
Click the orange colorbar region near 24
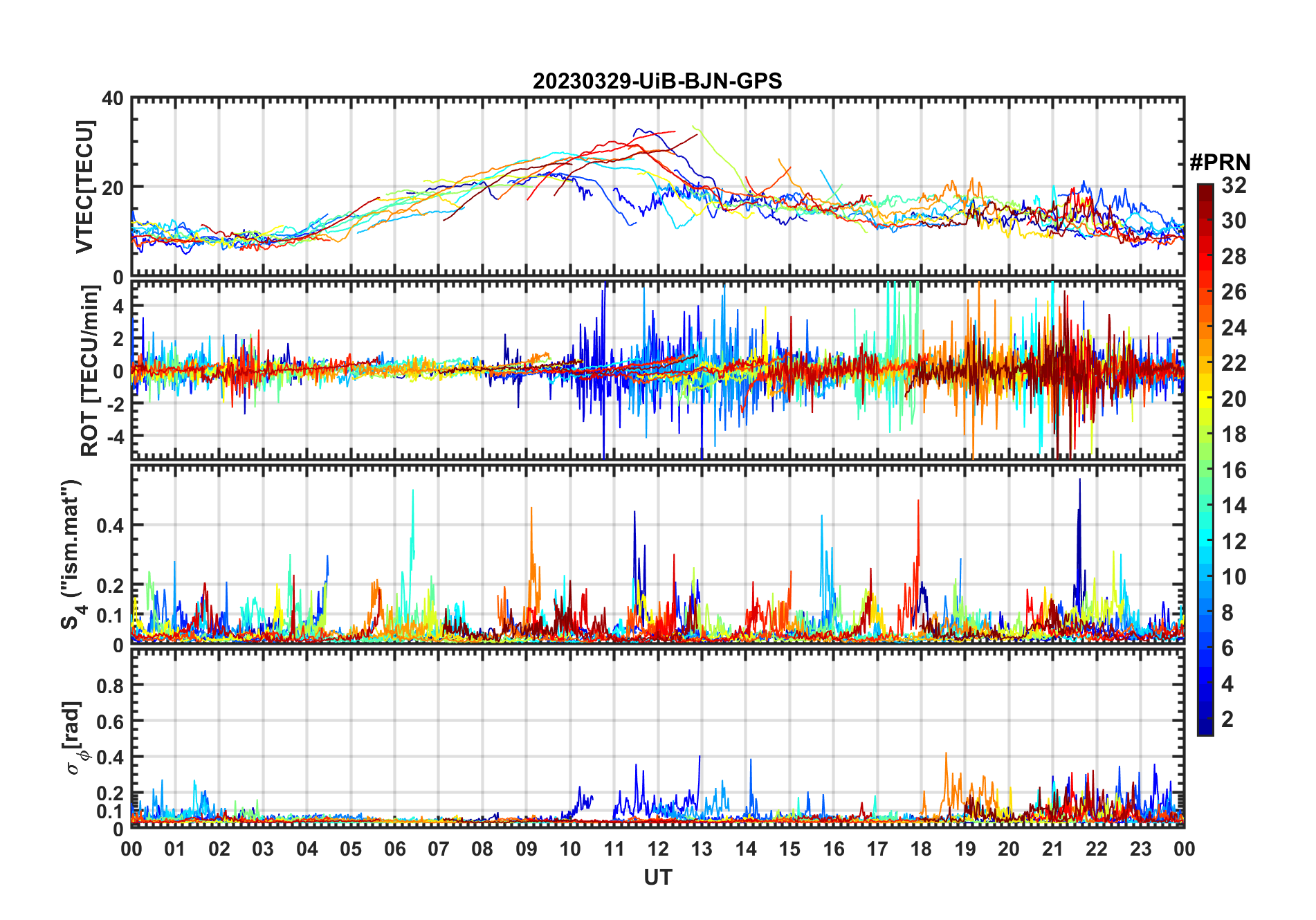coord(1205,328)
